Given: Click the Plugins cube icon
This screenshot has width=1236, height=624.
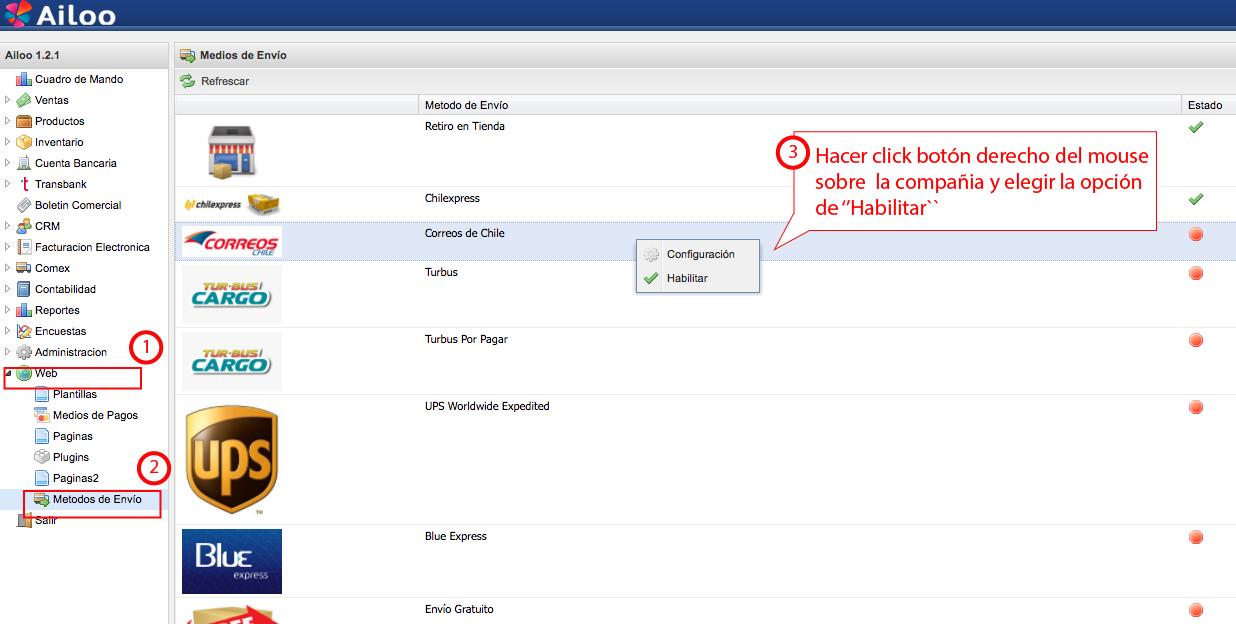Looking at the screenshot, I should [x=42, y=457].
